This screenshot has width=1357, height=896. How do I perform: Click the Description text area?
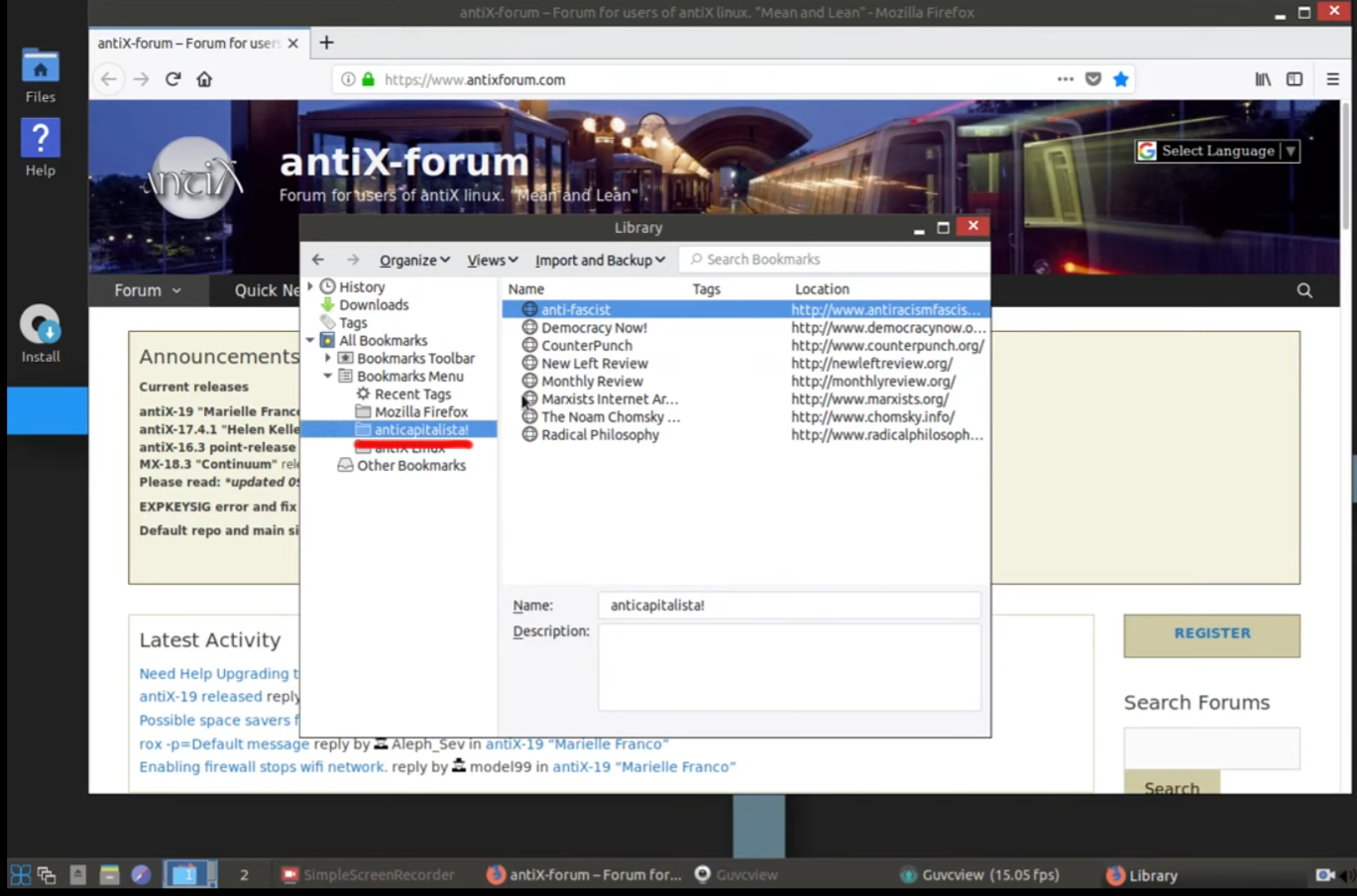coord(789,667)
